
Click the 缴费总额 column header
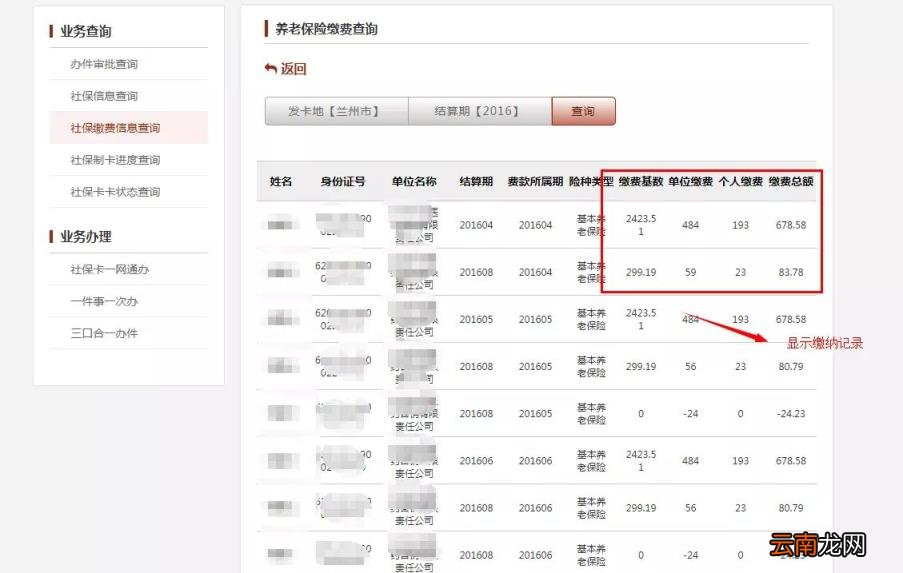point(791,181)
